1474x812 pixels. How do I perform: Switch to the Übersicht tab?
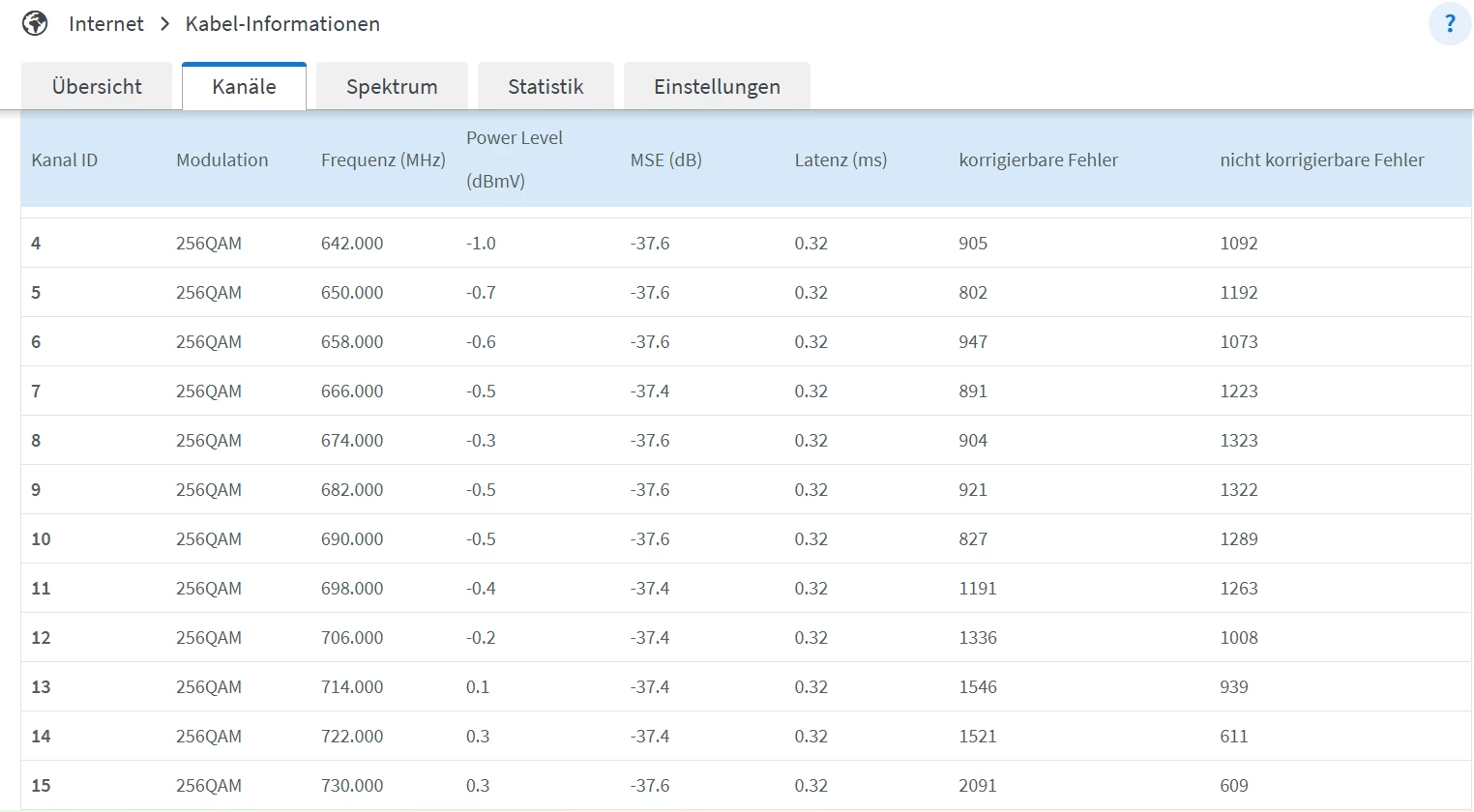[x=97, y=87]
